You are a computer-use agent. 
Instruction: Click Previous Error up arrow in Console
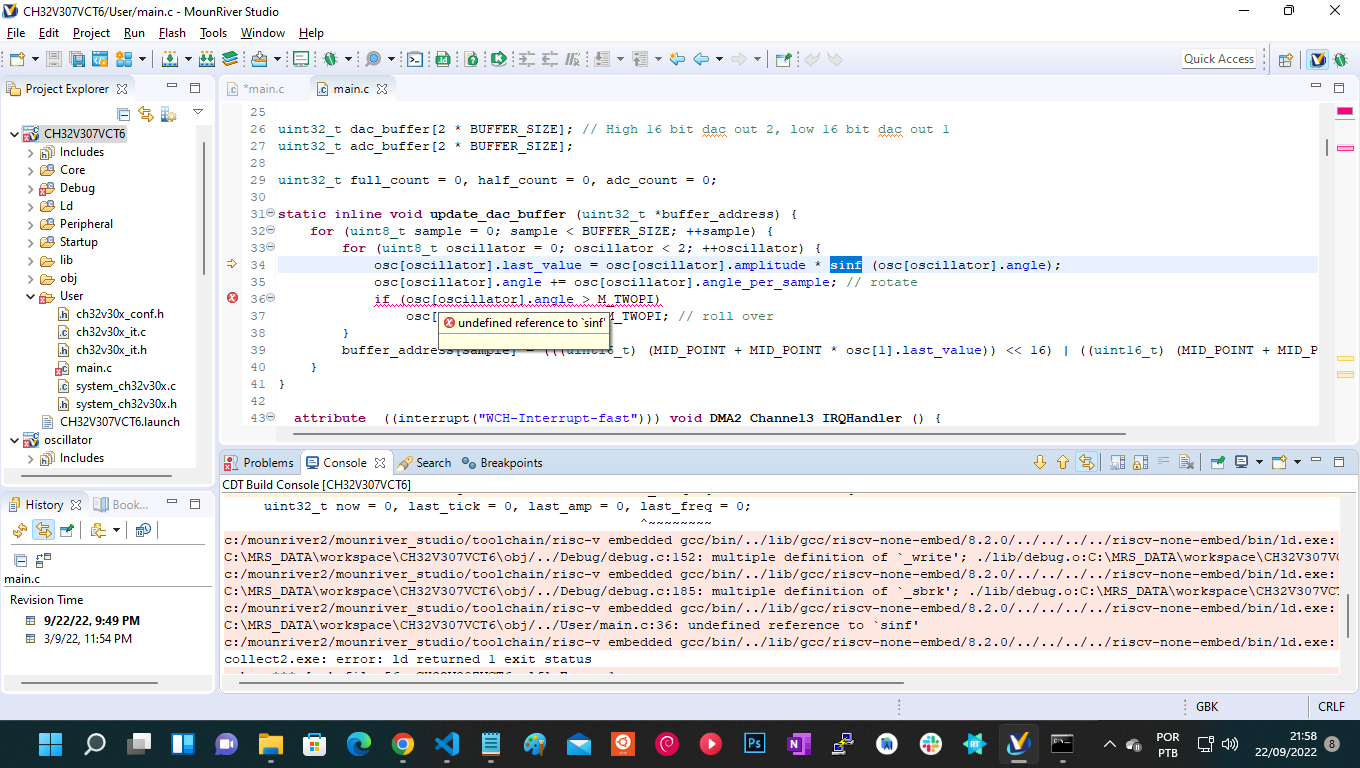pos(1063,462)
